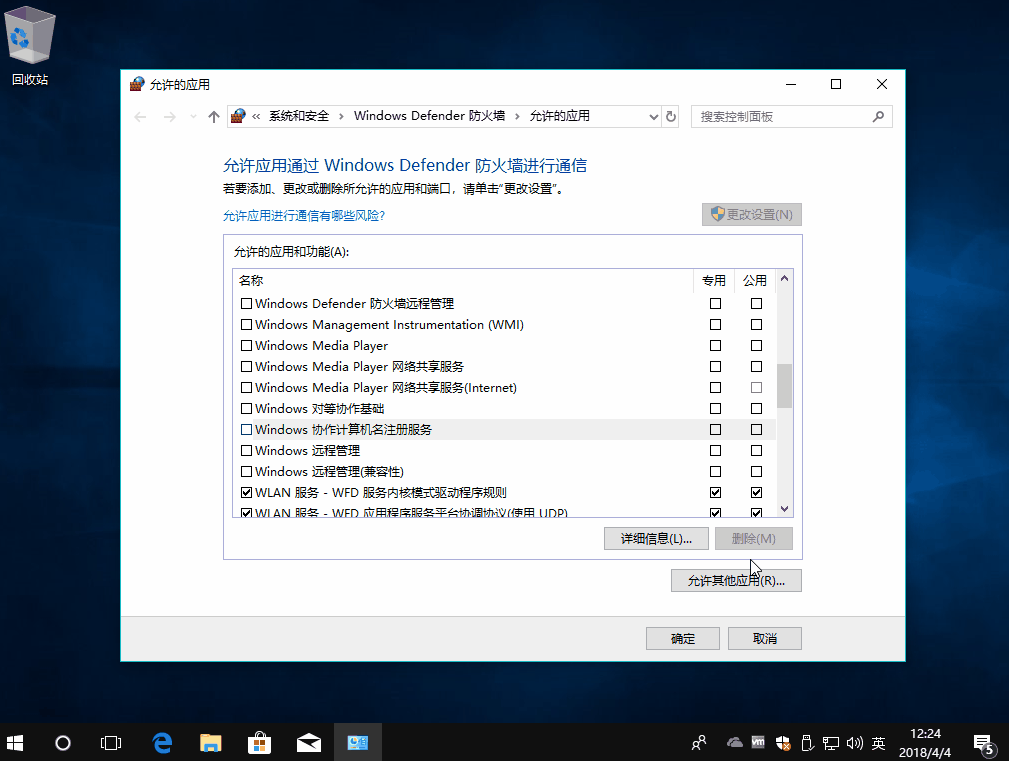Open Mail app from taskbar
The image size is (1009, 761).
tap(309, 743)
